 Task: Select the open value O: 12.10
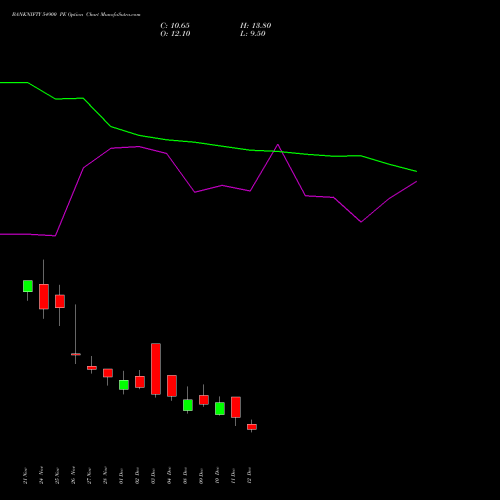[175, 34]
